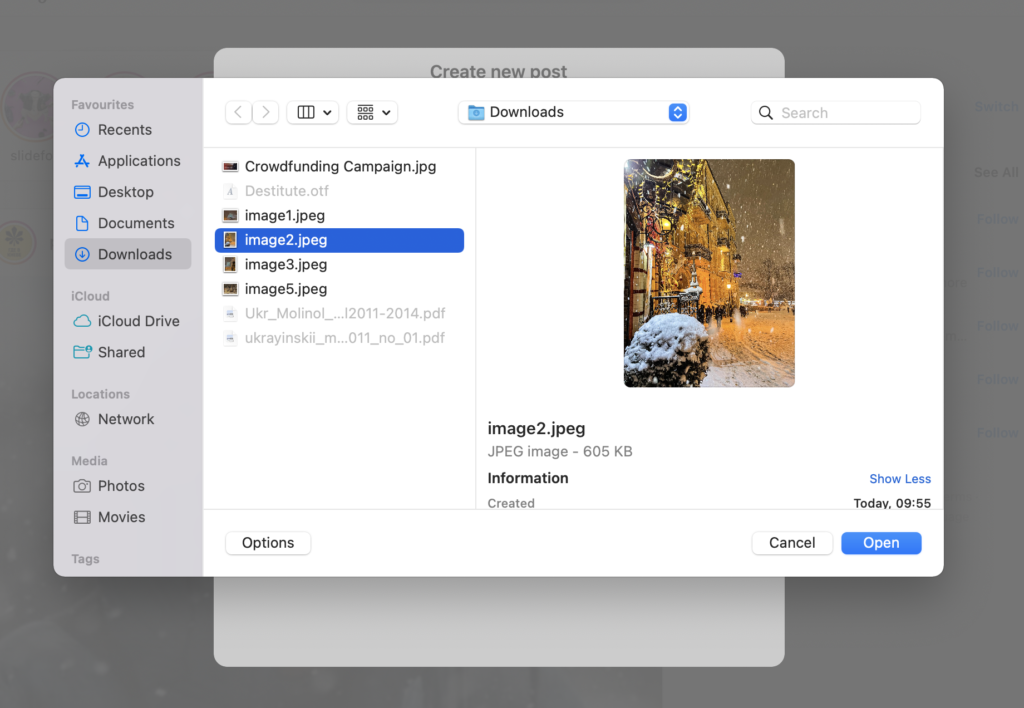This screenshot has width=1024, height=708.
Task: Click the Information heading in preview pane
Action: point(528,478)
